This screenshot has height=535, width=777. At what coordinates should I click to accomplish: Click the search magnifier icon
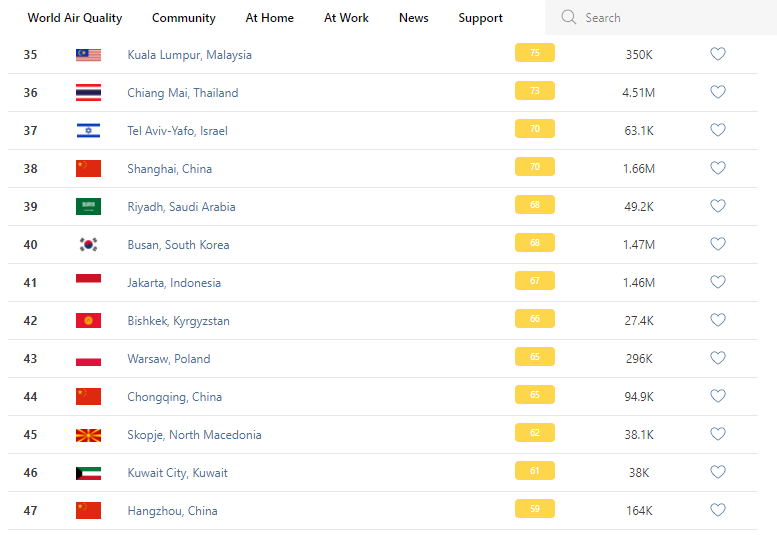coord(569,18)
